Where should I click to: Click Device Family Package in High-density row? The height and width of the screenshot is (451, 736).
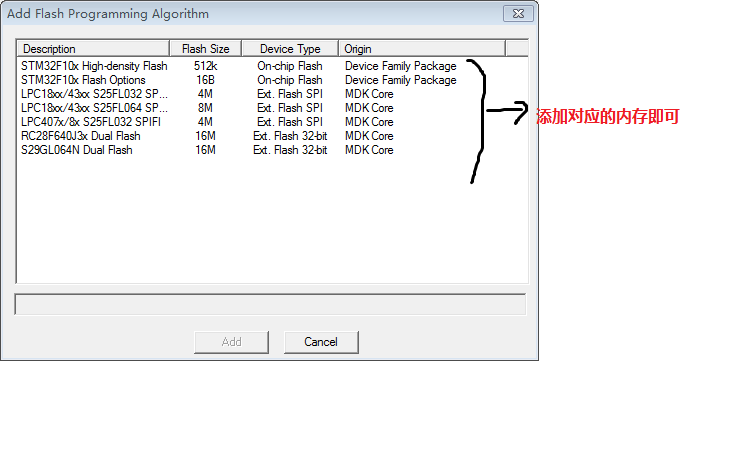(401, 66)
